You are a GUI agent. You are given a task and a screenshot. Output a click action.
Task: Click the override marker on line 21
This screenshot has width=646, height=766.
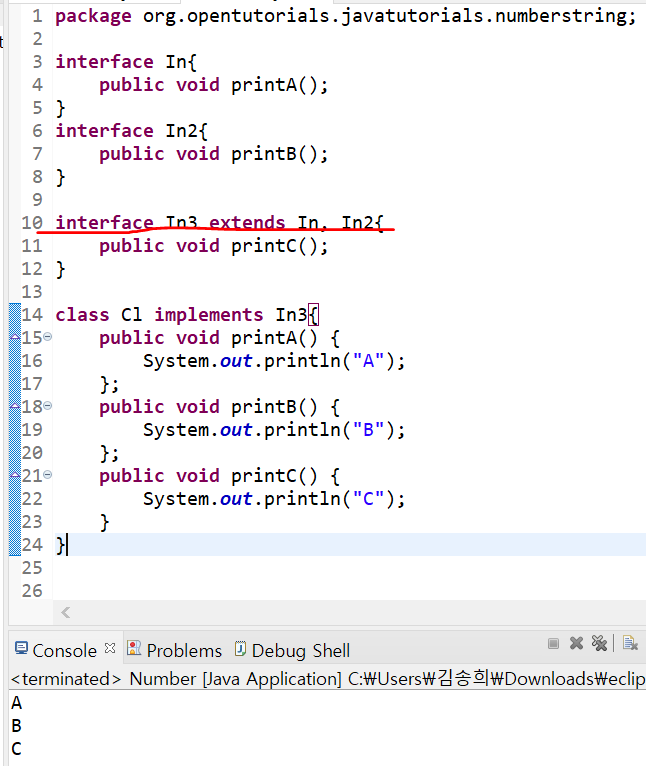tap(15, 475)
